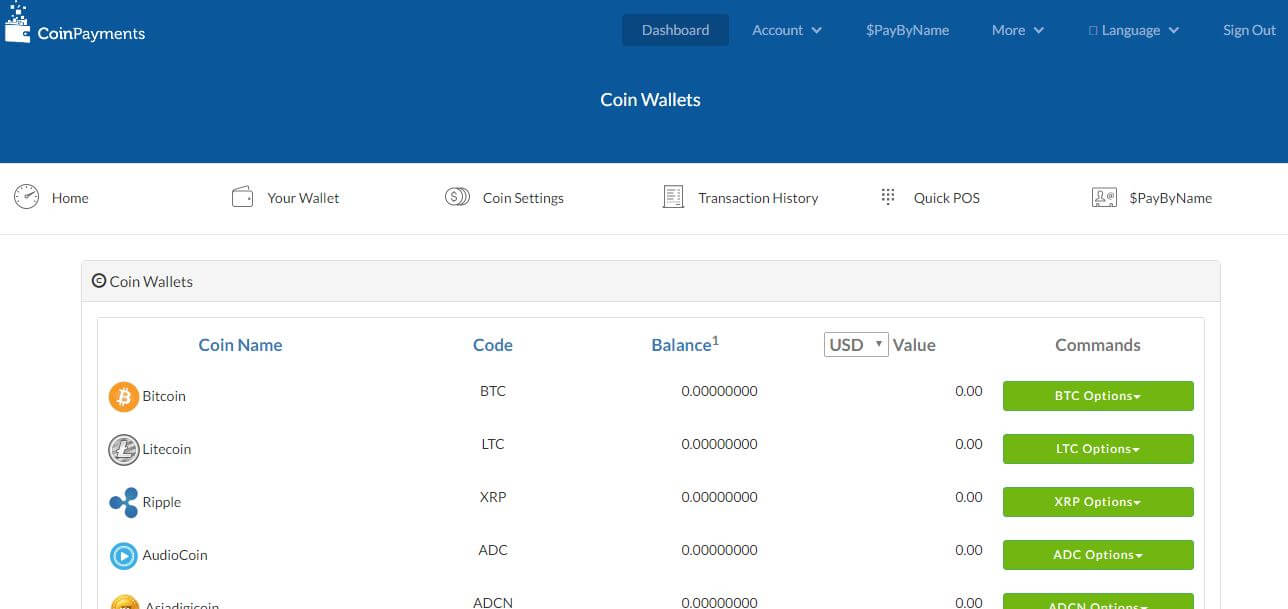Open $PayByName in top navigation
Viewport: 1288px width, 609px height.
click(x=907, y=30)
